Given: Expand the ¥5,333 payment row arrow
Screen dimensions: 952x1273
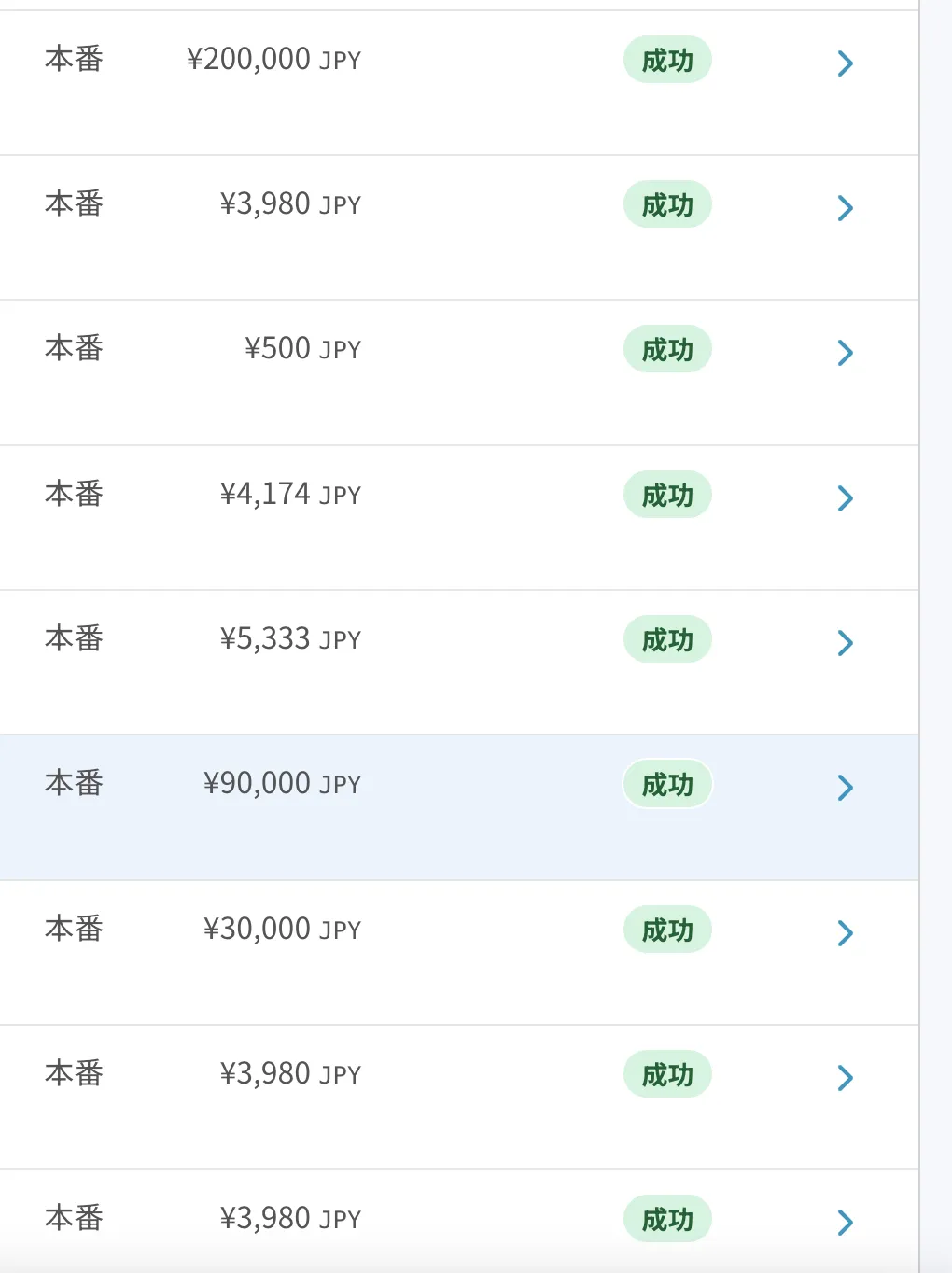Looking at the screenshot, I should click(846, 643).
